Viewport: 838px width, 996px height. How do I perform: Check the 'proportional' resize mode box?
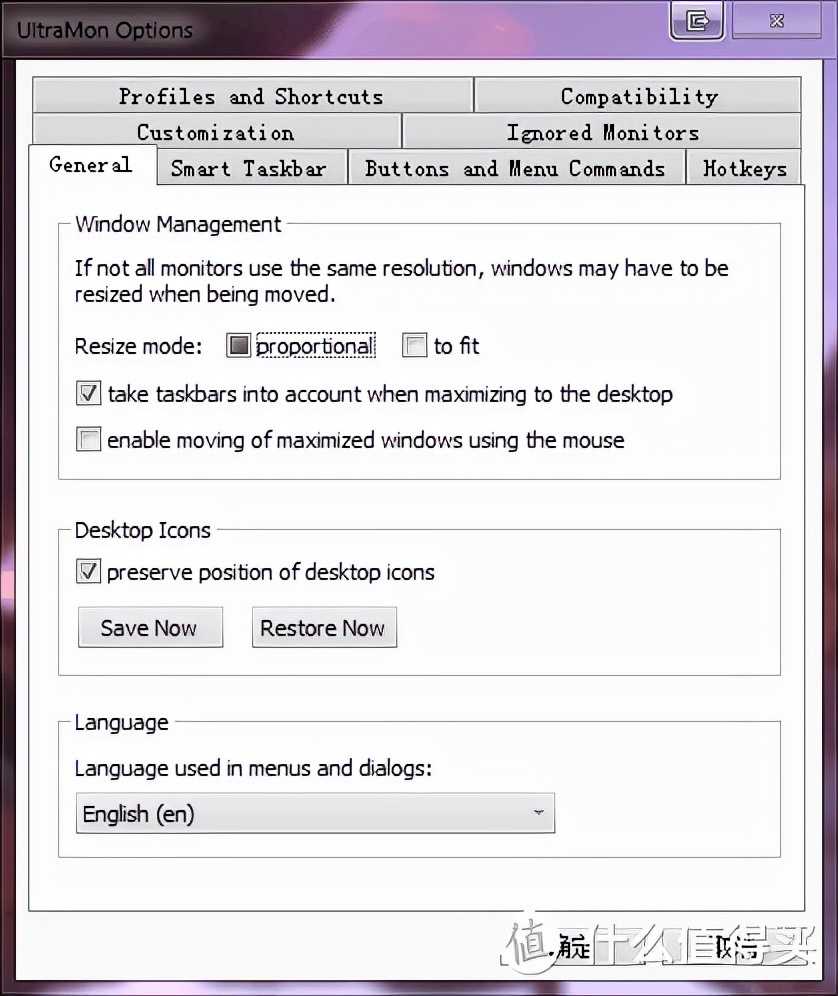[238, 345]
